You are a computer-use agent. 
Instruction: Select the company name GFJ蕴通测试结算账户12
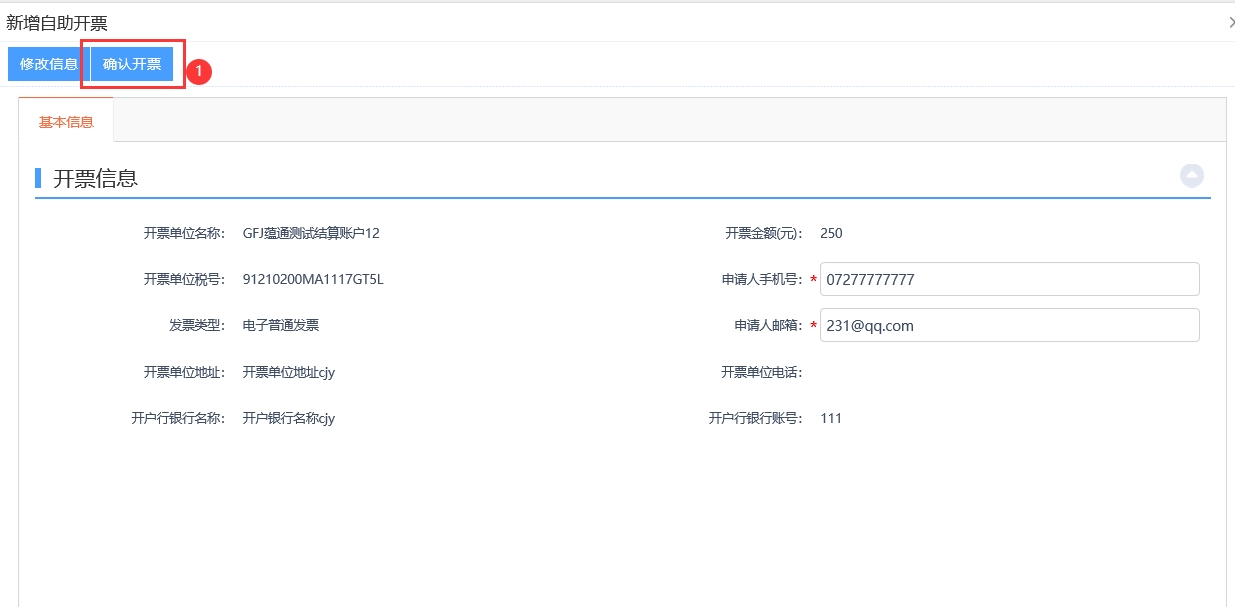[x=311, y=234]
